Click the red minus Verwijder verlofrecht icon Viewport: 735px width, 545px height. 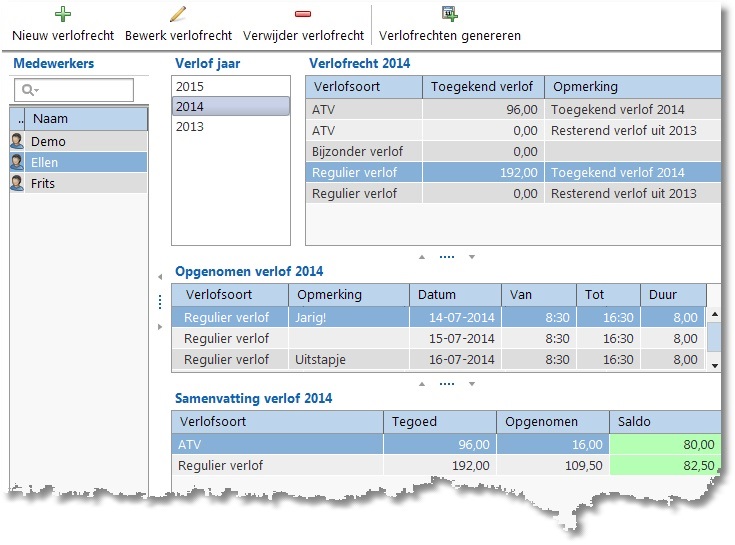(x=303, y=14)
